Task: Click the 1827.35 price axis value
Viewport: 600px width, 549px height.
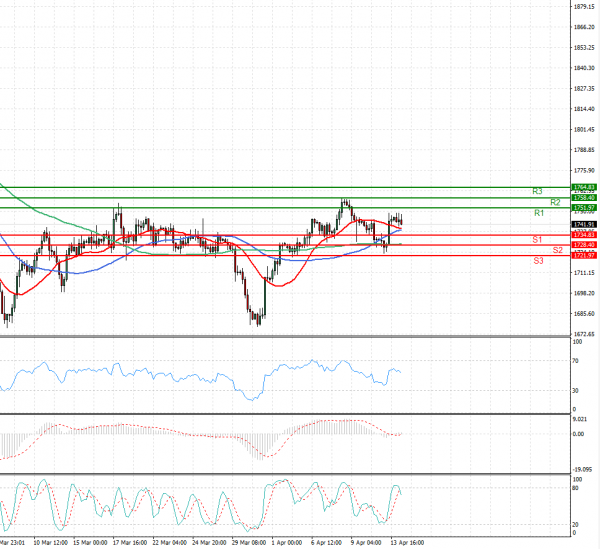Action: [584, 89]
